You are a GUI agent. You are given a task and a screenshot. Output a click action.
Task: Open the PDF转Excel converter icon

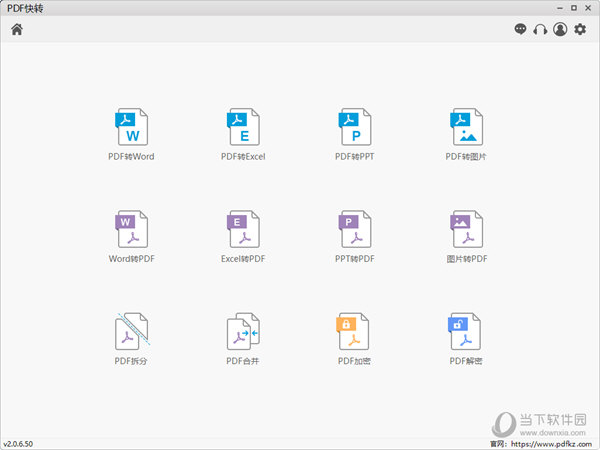(243, 127)
